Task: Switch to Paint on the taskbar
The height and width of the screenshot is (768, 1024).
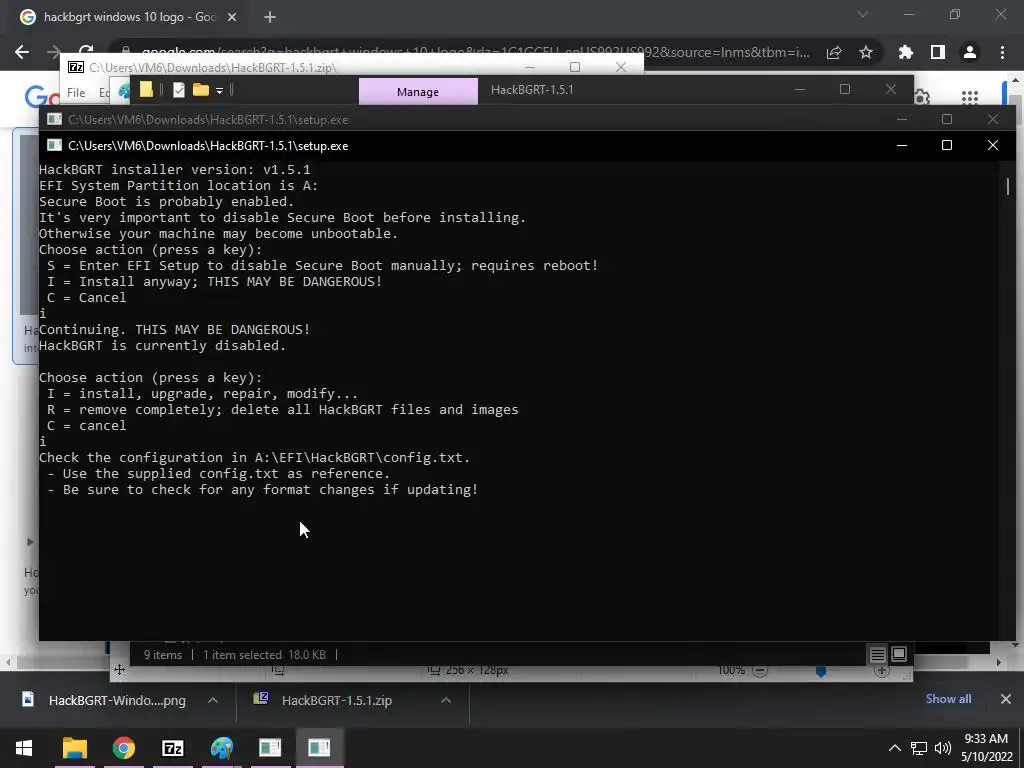Action: tap(221, 748)
